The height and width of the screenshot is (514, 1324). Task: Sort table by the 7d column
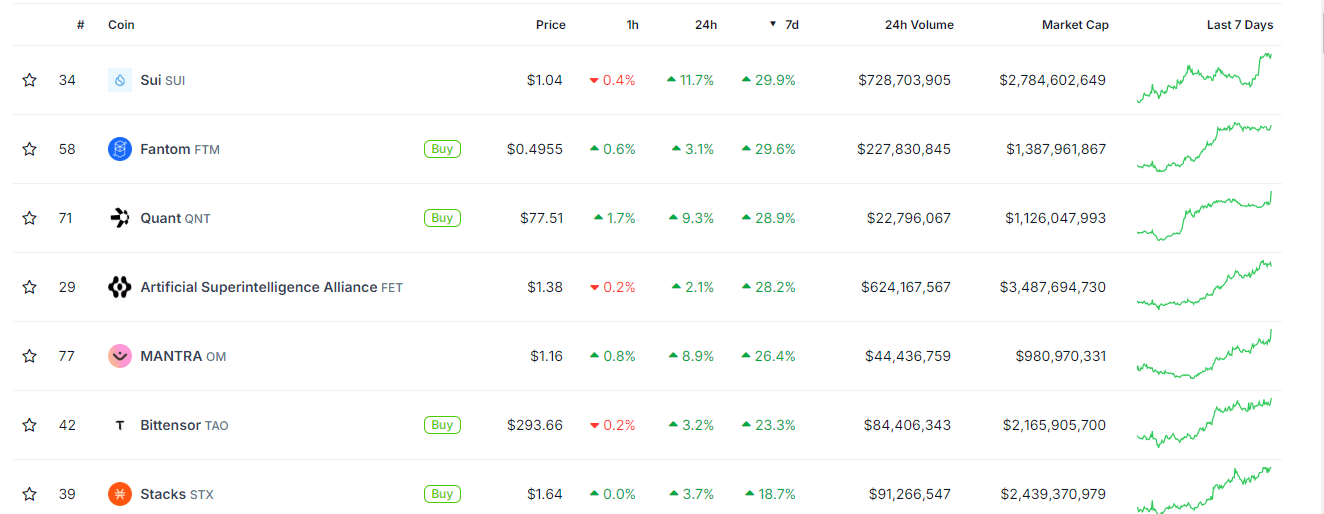(x=791, y=25)
